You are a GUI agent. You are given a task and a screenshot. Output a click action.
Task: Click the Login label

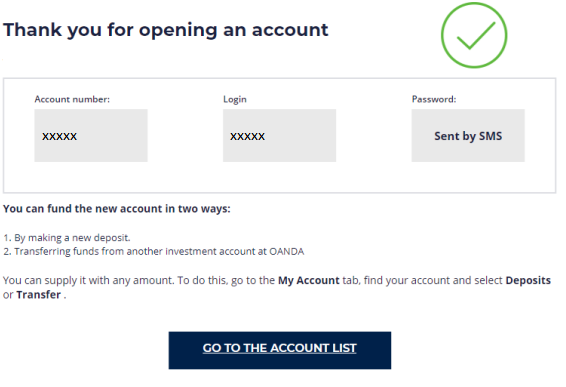(235, 99)
